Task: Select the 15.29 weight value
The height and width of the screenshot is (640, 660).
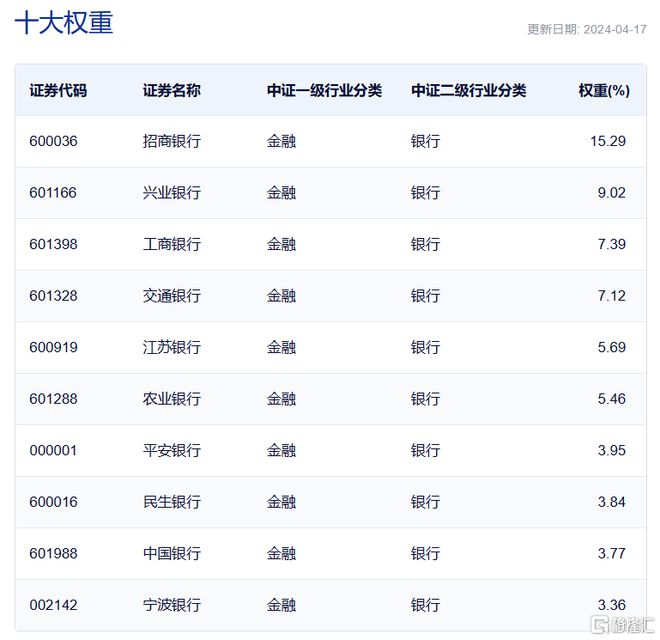Action: [x=607, y=141]
